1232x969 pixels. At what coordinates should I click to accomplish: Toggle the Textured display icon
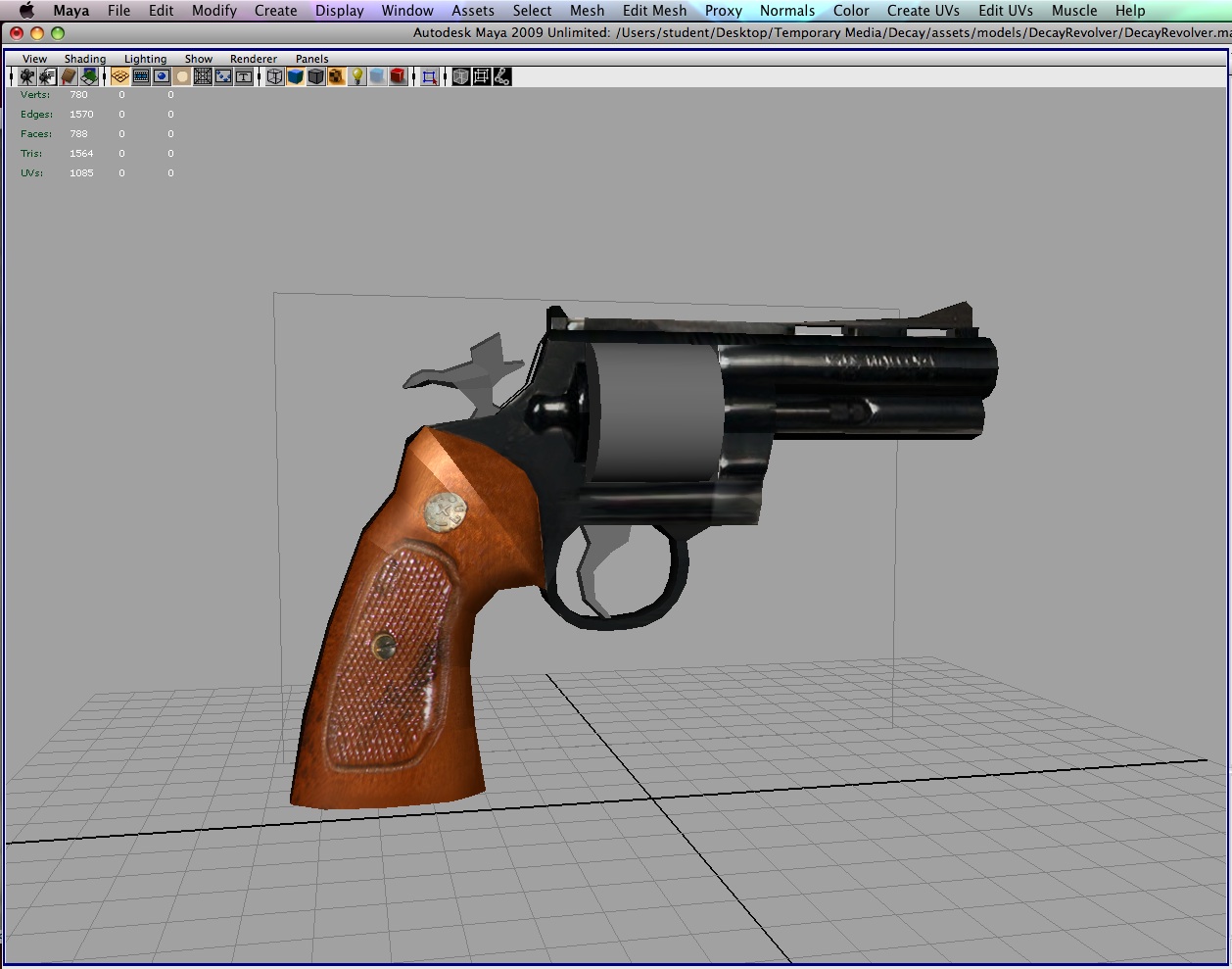(x=337, y=76)
